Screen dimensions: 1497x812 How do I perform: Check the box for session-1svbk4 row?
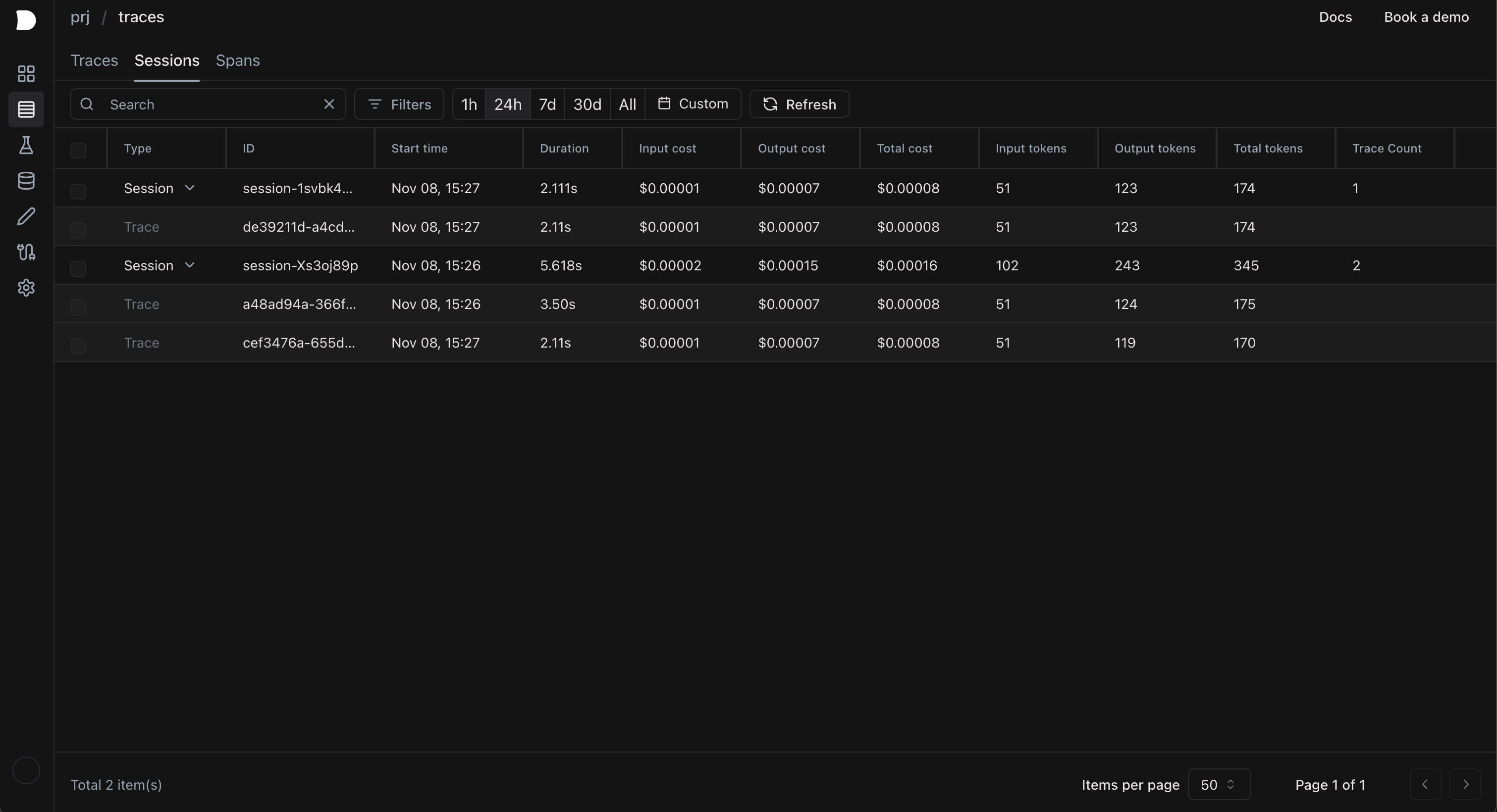[78, 191]
